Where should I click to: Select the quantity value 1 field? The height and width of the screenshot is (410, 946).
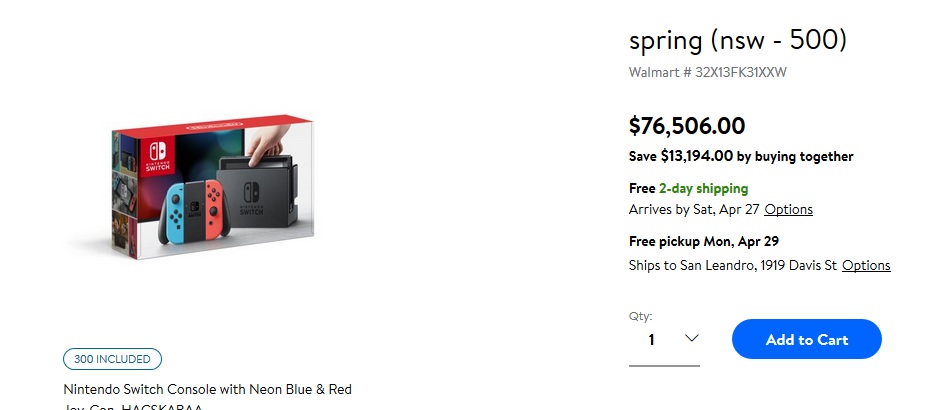pos(664,340)
